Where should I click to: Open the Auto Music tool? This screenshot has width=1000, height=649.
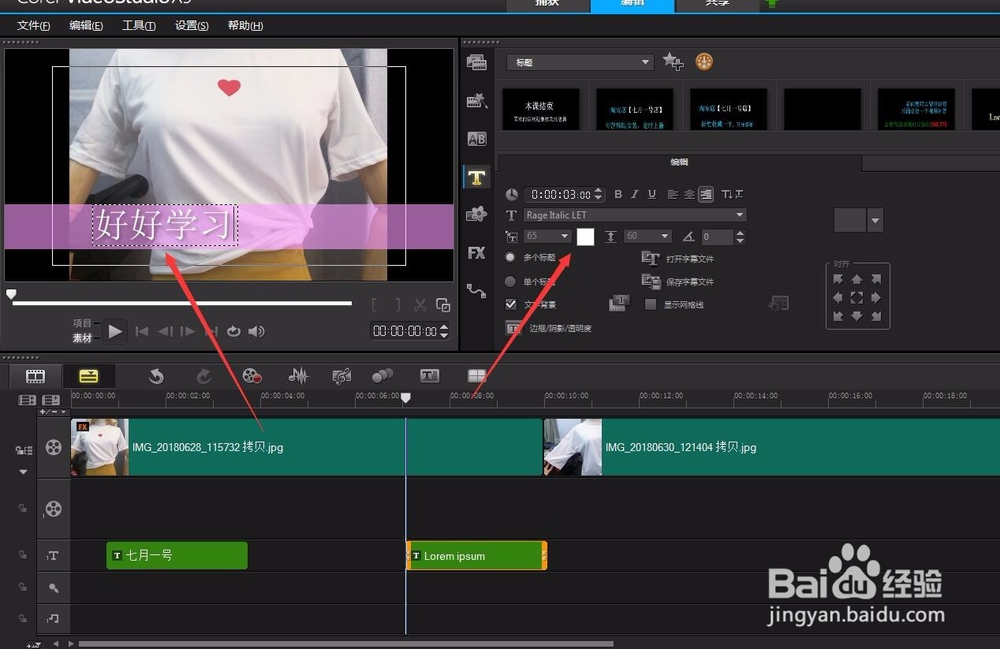click(x=342, y=376)
